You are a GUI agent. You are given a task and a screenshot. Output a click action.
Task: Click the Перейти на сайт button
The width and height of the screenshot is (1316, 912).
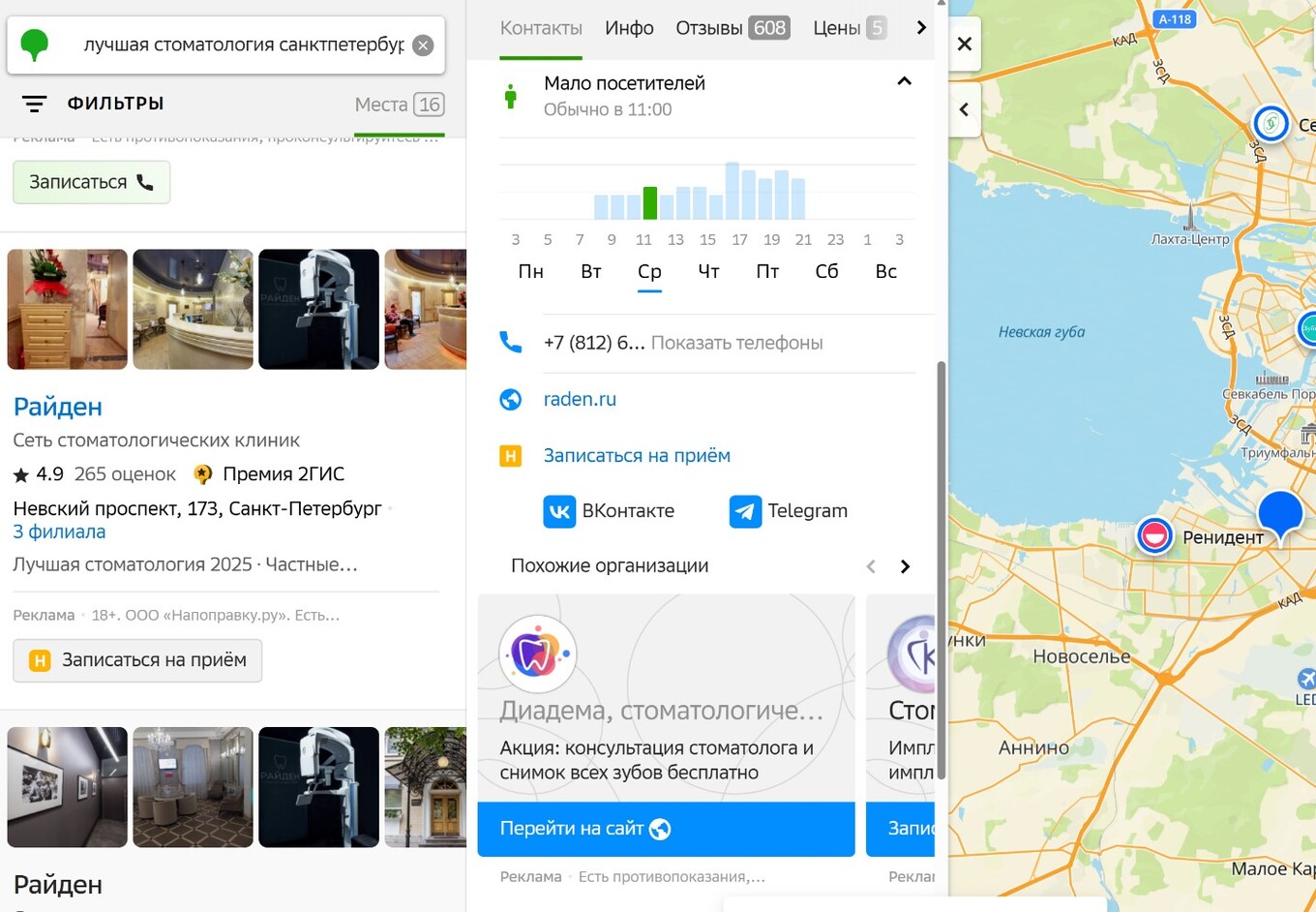point(666,829)
